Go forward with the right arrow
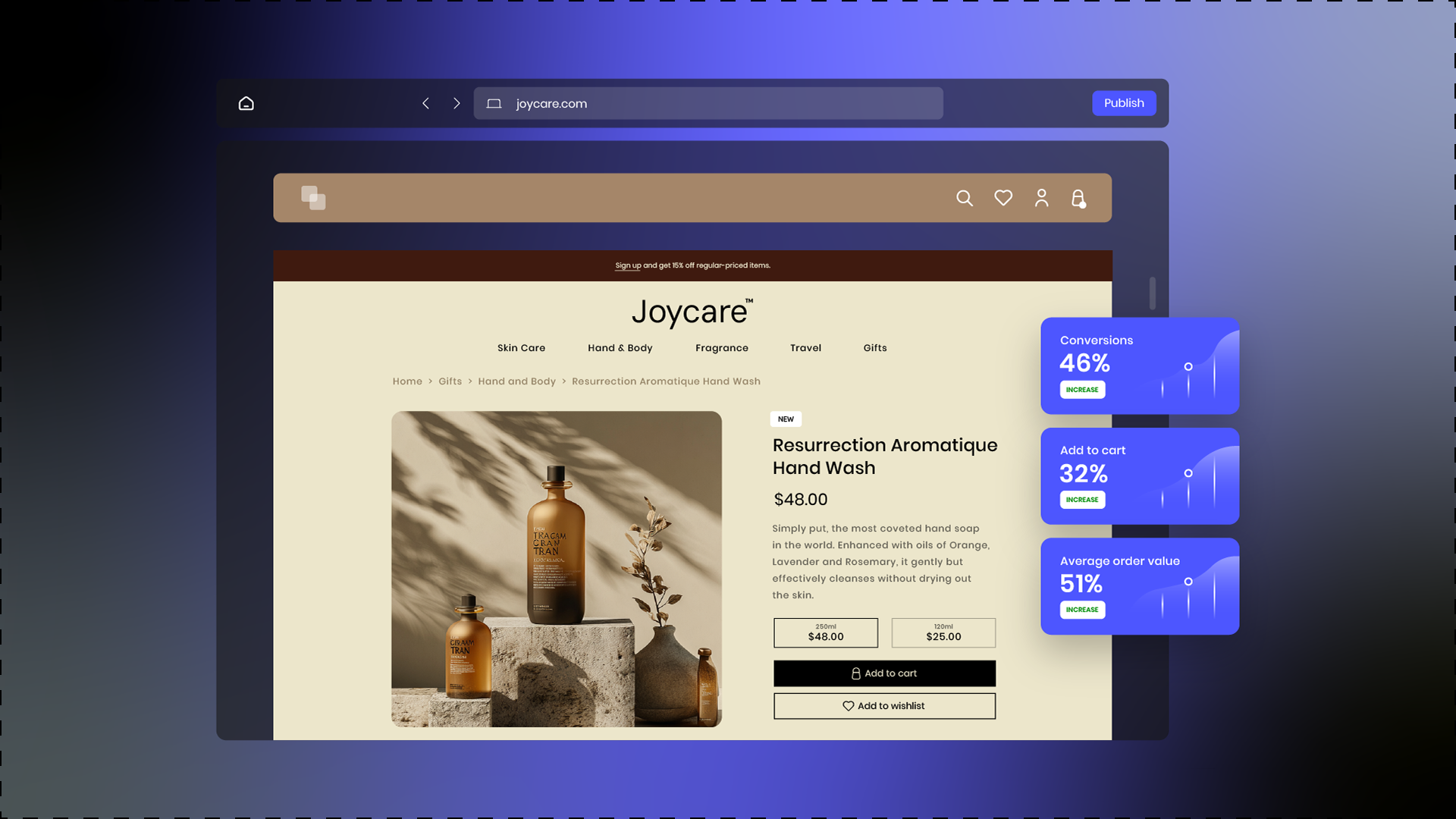 [457, 103]
